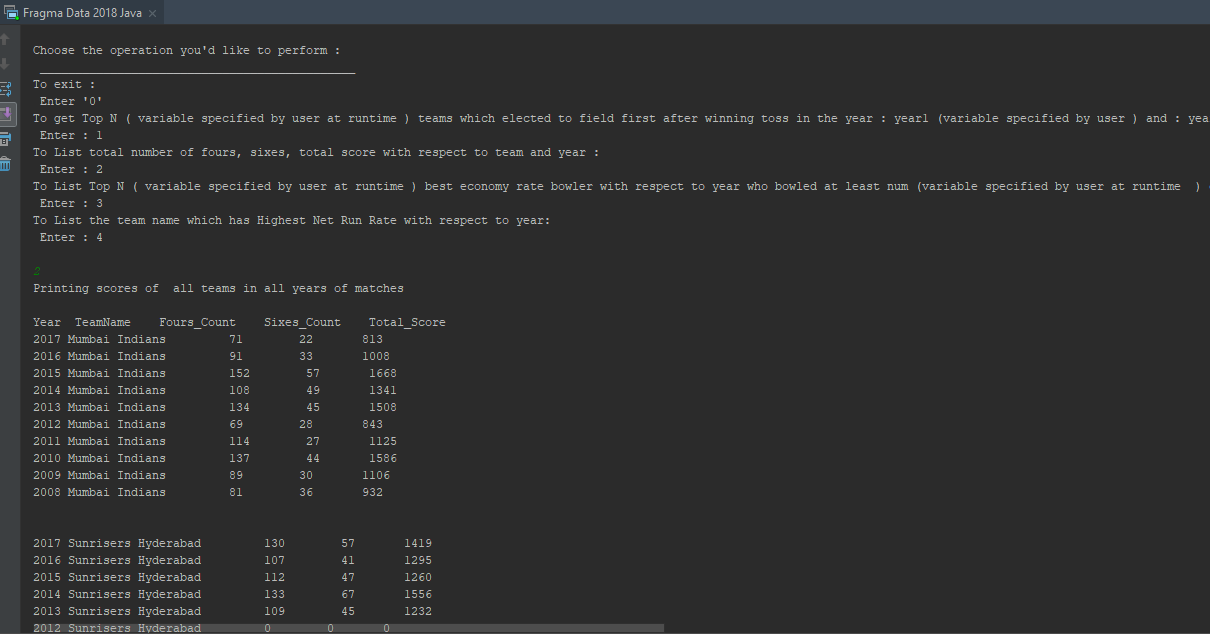Viewport: 1210px width, 634px height.
Task: Click '2008 Mumbai Indians' row label
Action: click(99, 492)
